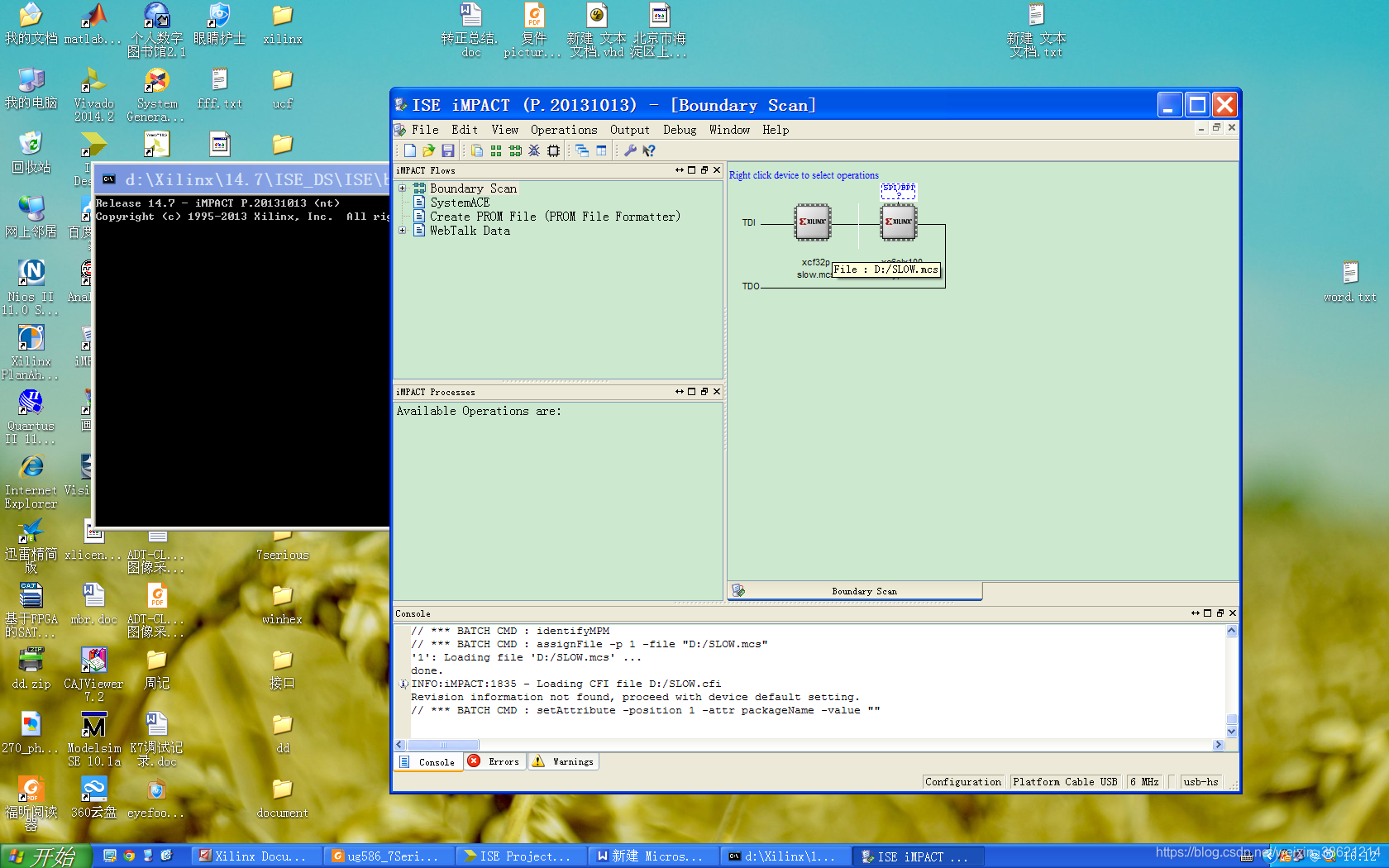Expand the WebTalk Data tree node
This screenshot has height=868, width=1389.
click(403, 231)
